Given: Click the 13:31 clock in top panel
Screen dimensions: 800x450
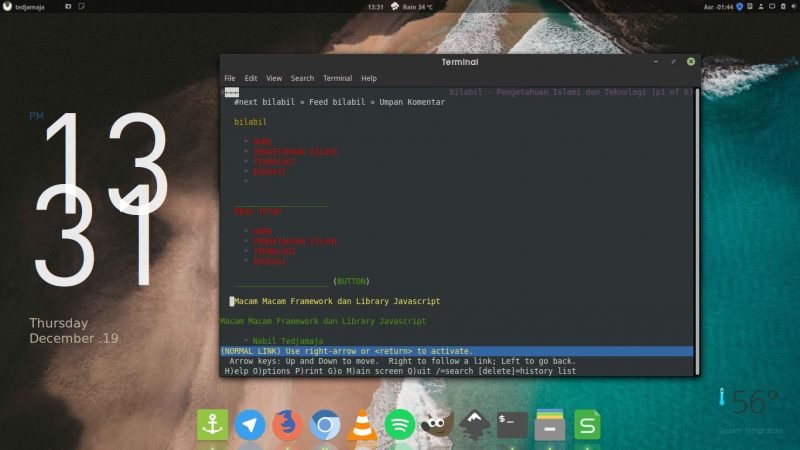Looking at the screenshot, I should click(x=376, y=7).
